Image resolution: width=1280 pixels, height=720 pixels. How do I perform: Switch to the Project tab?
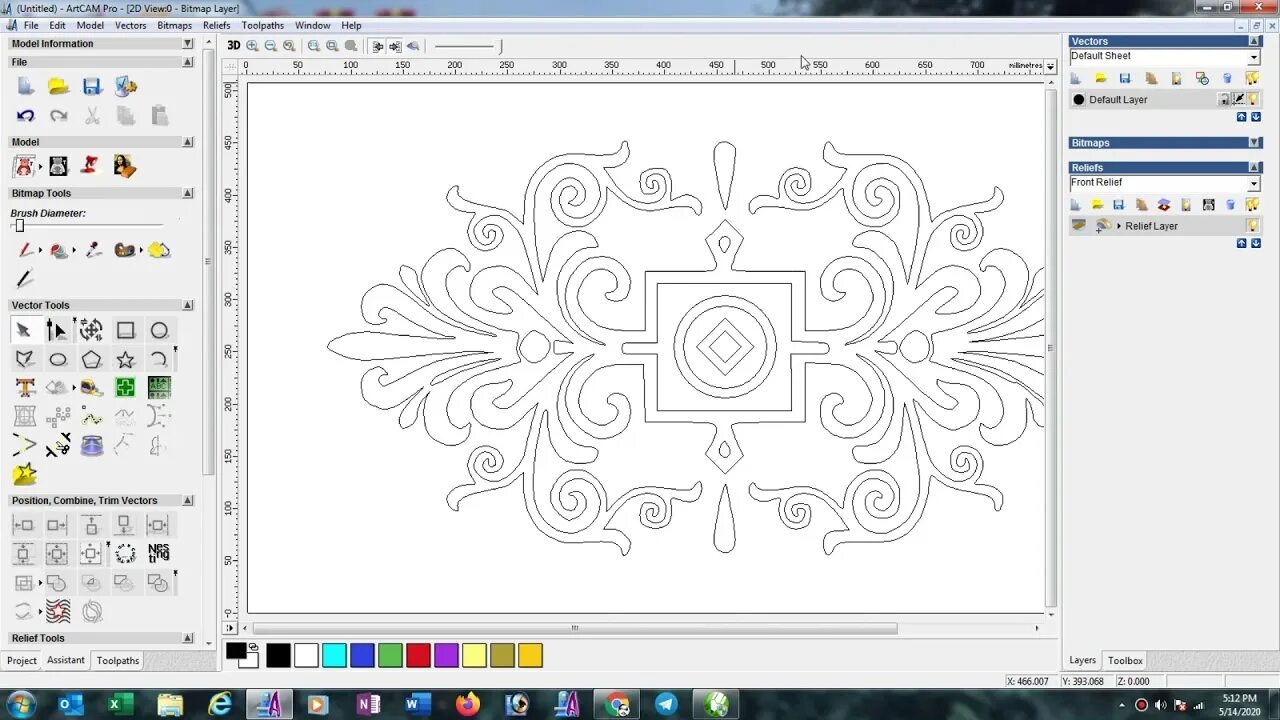(22, 660)
